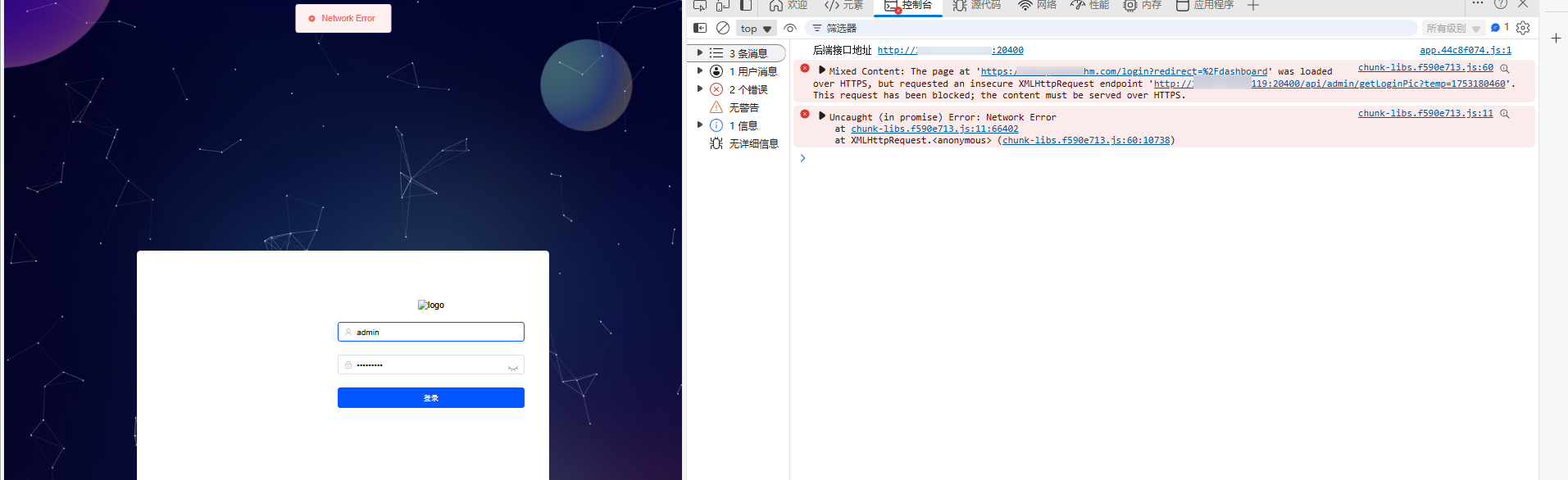Switch to the 元素 elements tab
The width and height of the screenshot is (1568, 480).
tap(843, 5)
